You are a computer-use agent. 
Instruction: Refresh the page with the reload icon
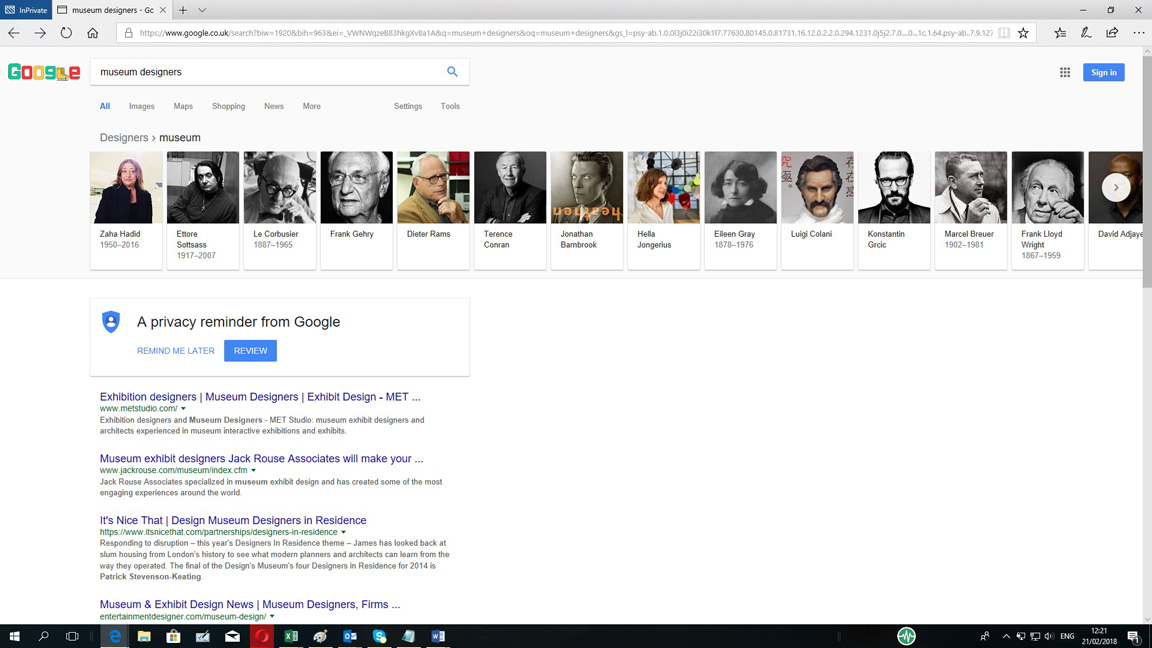(66, 33)
